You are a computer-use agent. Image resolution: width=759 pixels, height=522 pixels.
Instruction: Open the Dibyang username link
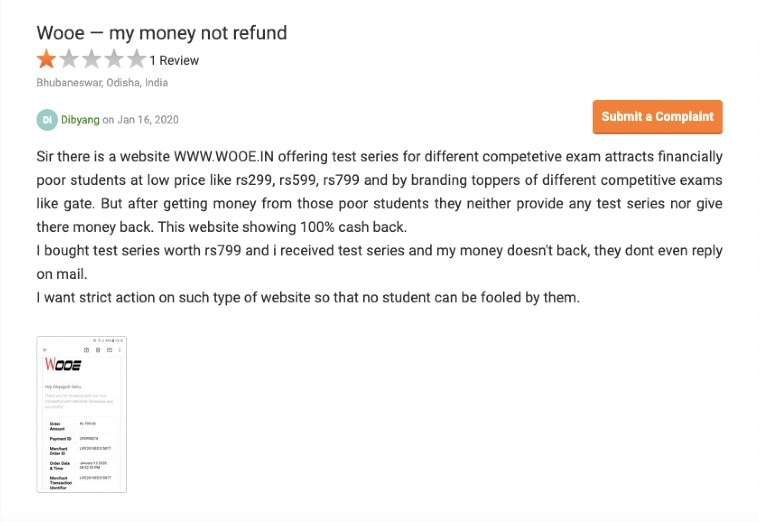coord(80,120)
